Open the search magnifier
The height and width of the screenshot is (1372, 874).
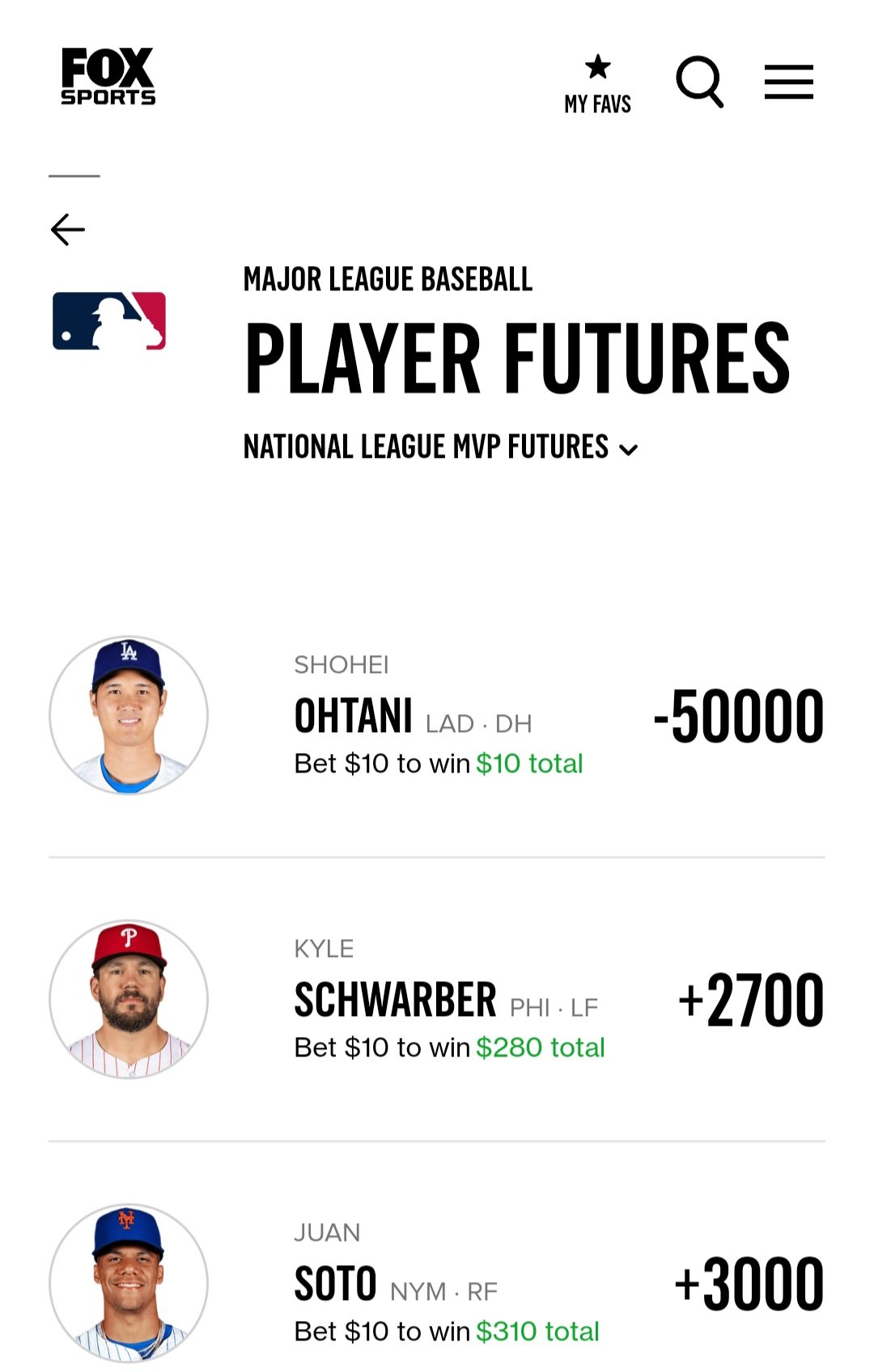point(700,82)
